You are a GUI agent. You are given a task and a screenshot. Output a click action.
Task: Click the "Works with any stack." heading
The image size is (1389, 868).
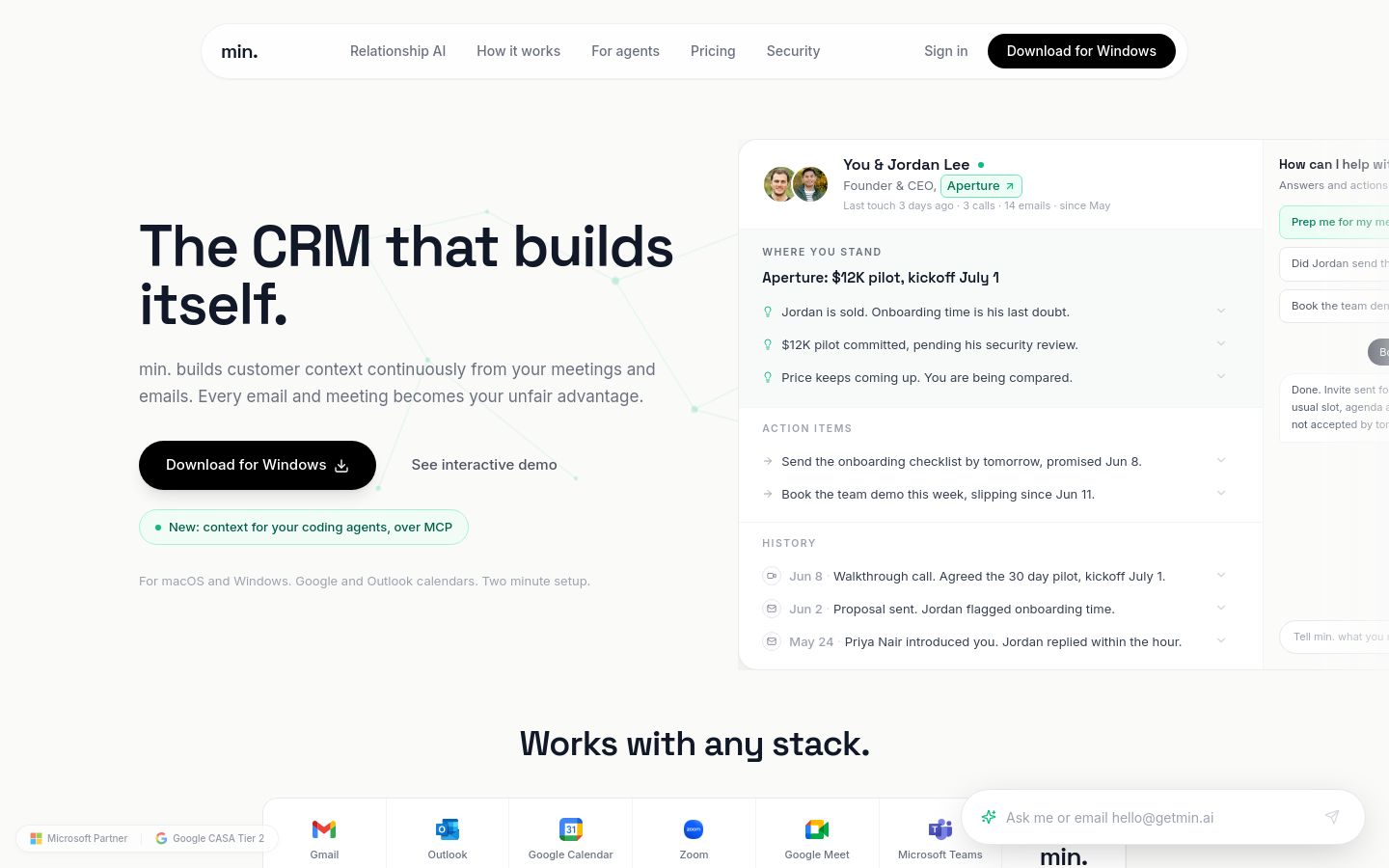click(694, 744)
